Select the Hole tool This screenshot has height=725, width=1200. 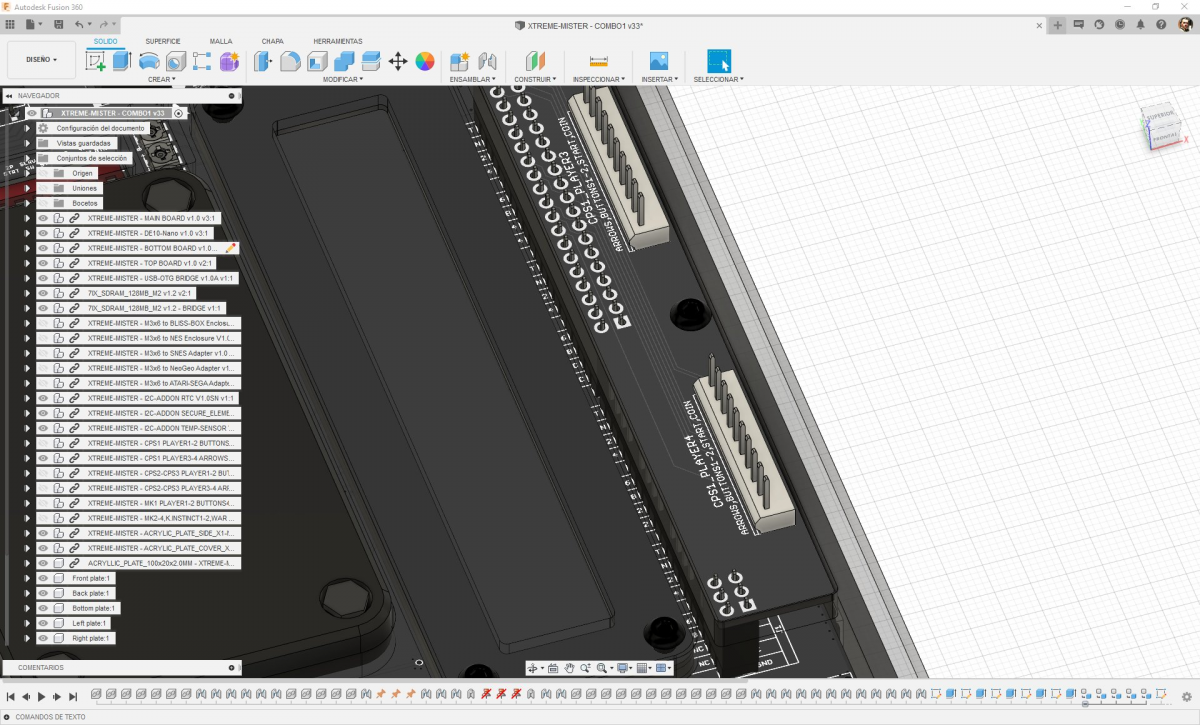(x=176, y=61)
